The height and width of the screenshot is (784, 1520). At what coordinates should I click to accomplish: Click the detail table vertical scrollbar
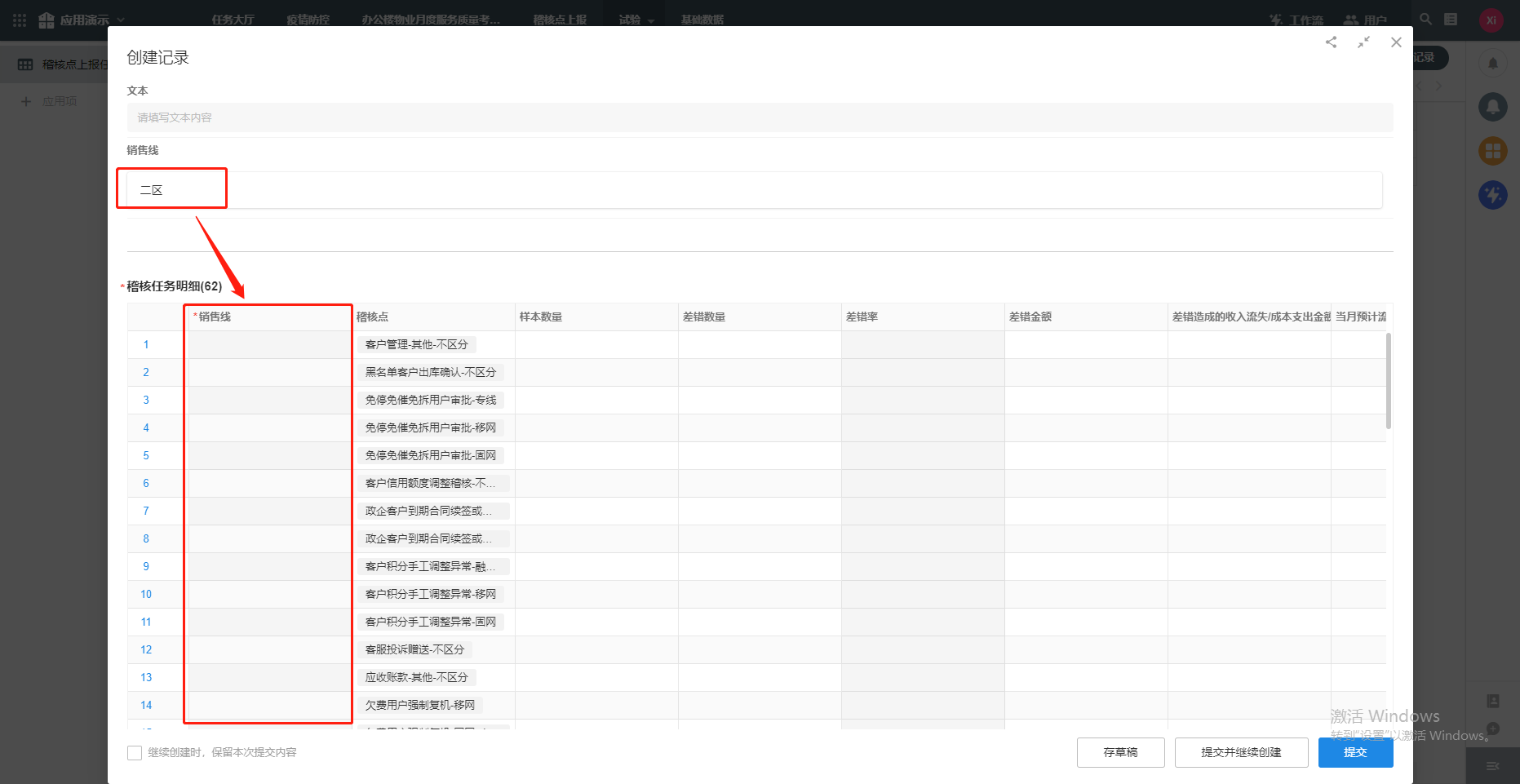coord(1389,381)
